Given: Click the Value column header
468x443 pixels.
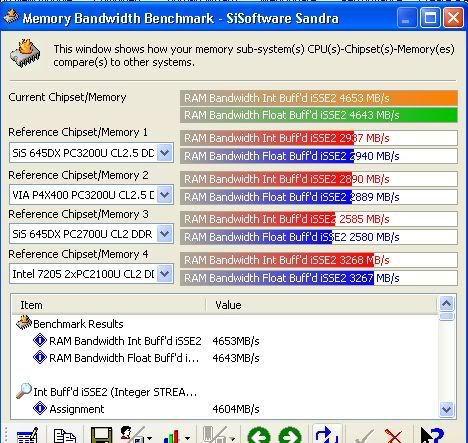Looking at the screenshot, I should 321,305.
